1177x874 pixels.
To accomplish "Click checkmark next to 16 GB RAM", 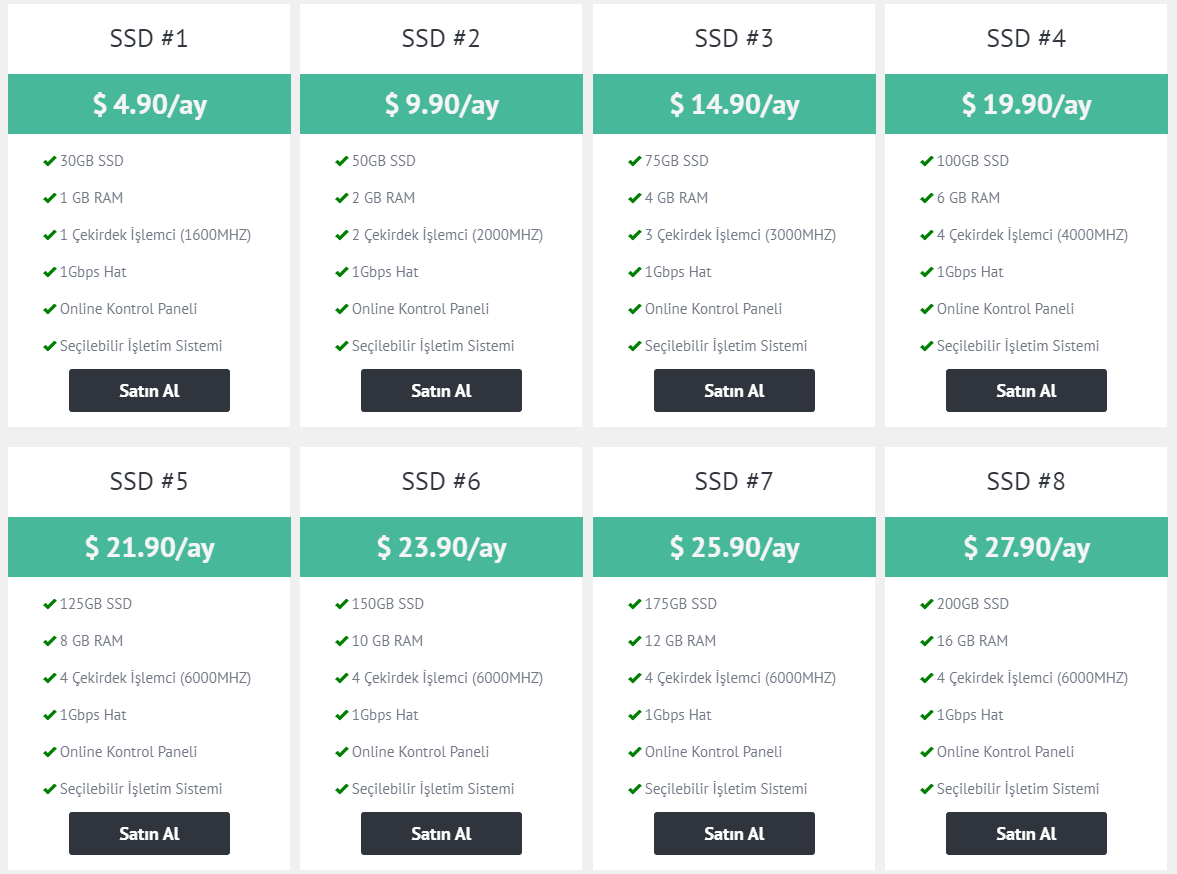I will [x=926, y=641].
